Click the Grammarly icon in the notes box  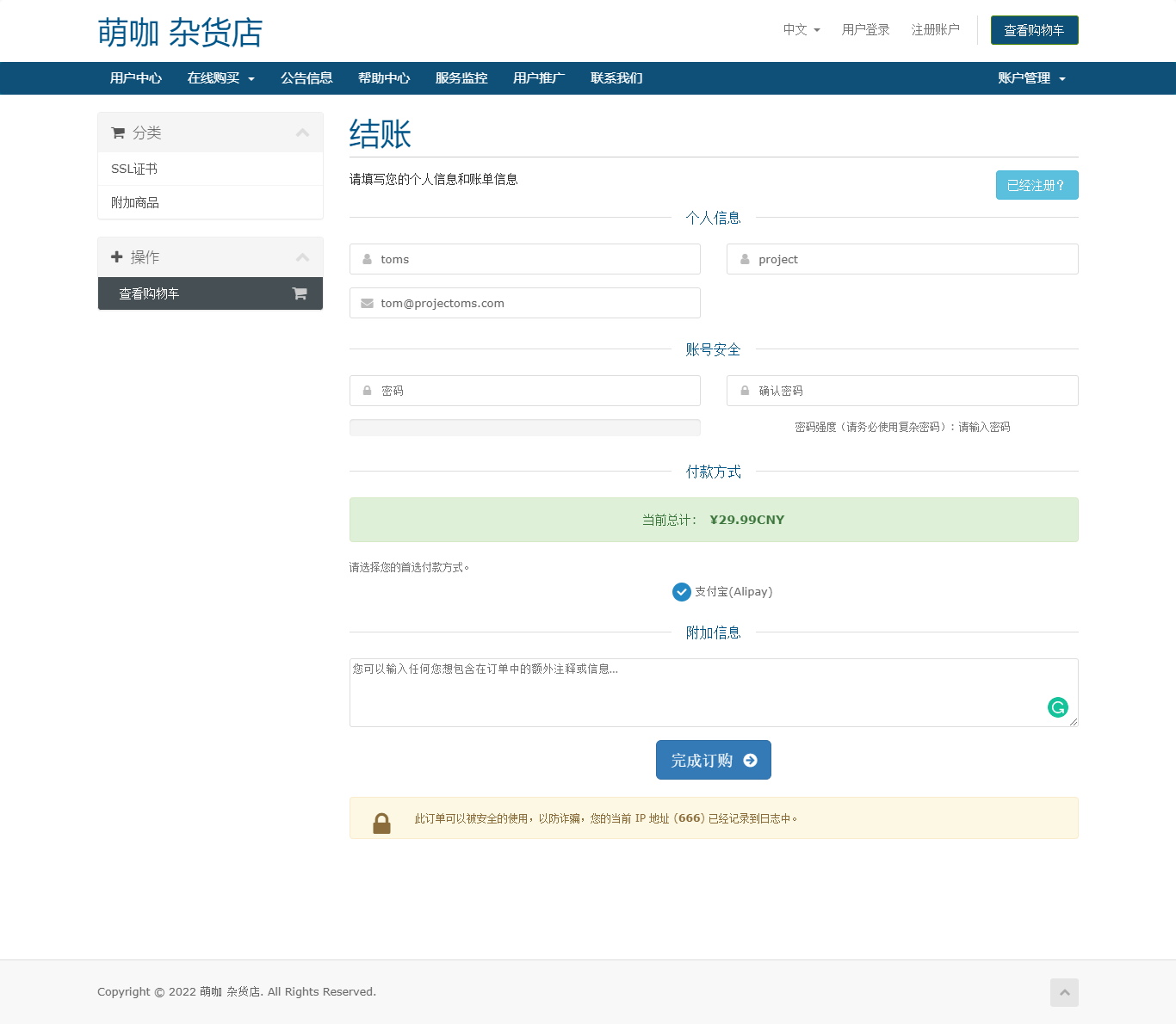[x=1057, y=707]
